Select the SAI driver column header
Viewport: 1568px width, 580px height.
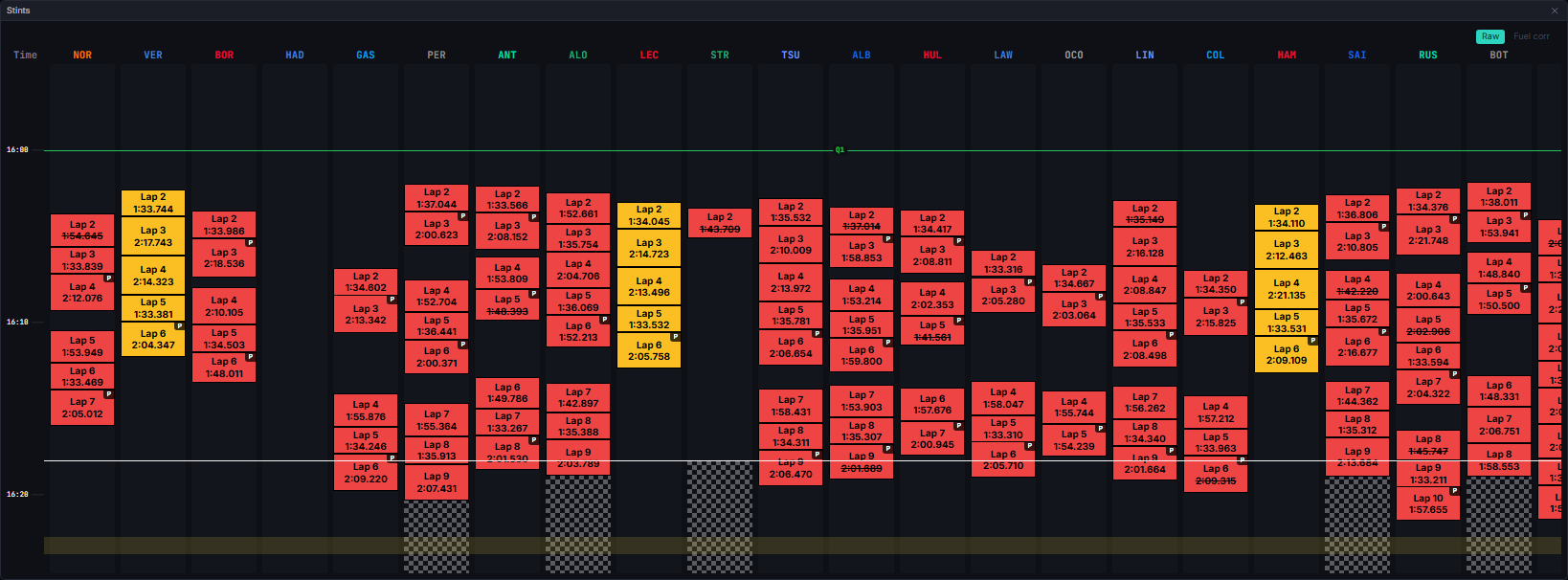1357,56
